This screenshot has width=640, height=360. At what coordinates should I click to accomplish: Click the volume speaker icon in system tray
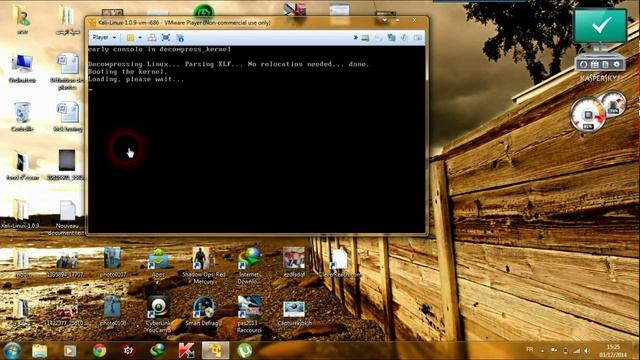[x=587, y=351]
